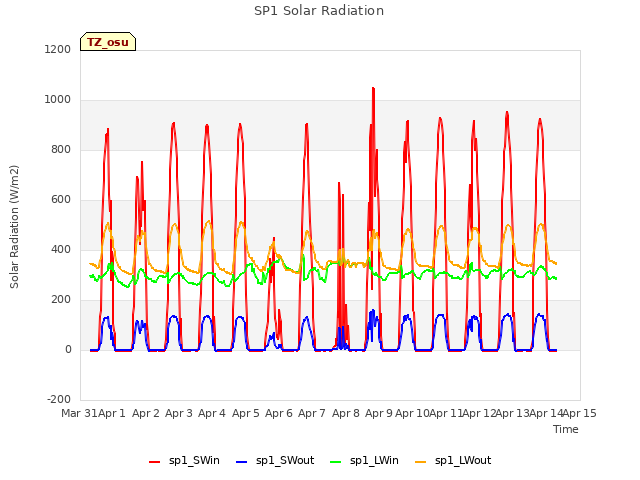Click the Apr 2 x-axis label
640x480 pixels.
[146, 413]
